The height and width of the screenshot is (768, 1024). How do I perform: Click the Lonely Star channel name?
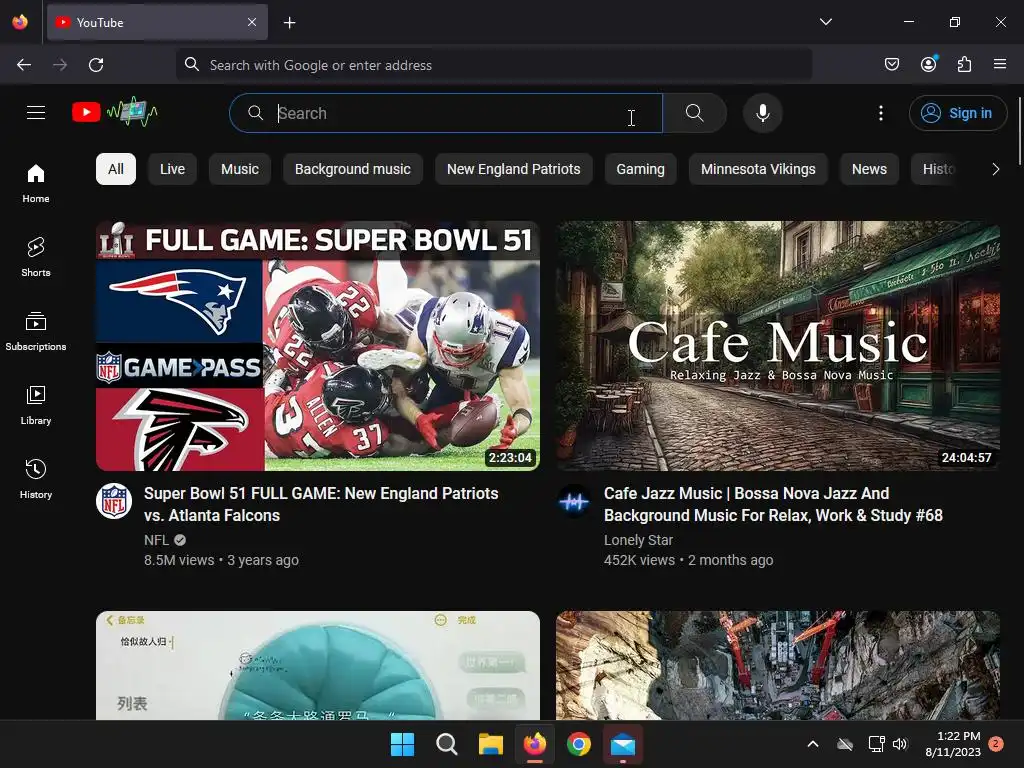[x=638, y=540]
